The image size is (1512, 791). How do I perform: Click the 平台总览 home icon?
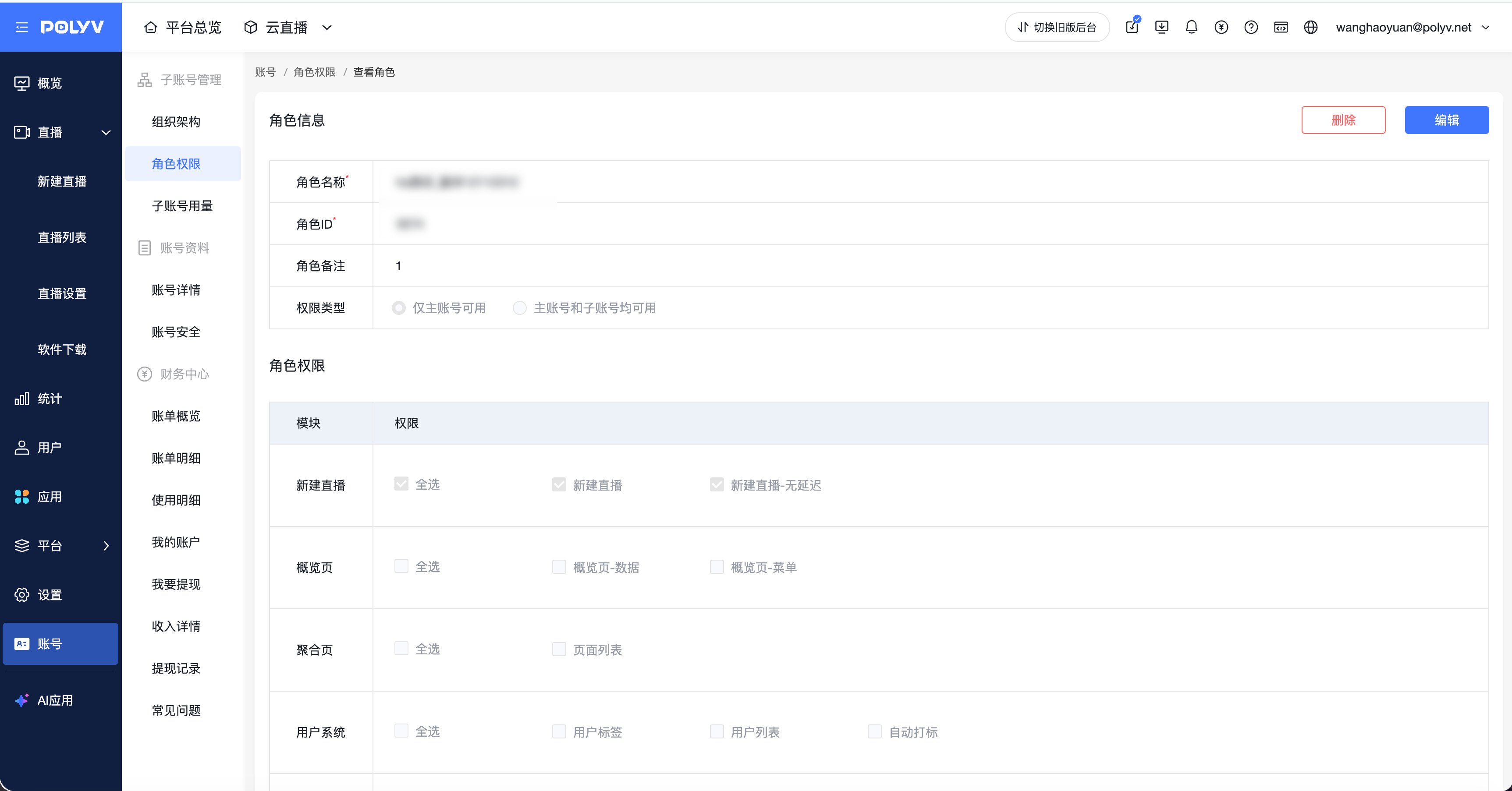click(151, 27)
